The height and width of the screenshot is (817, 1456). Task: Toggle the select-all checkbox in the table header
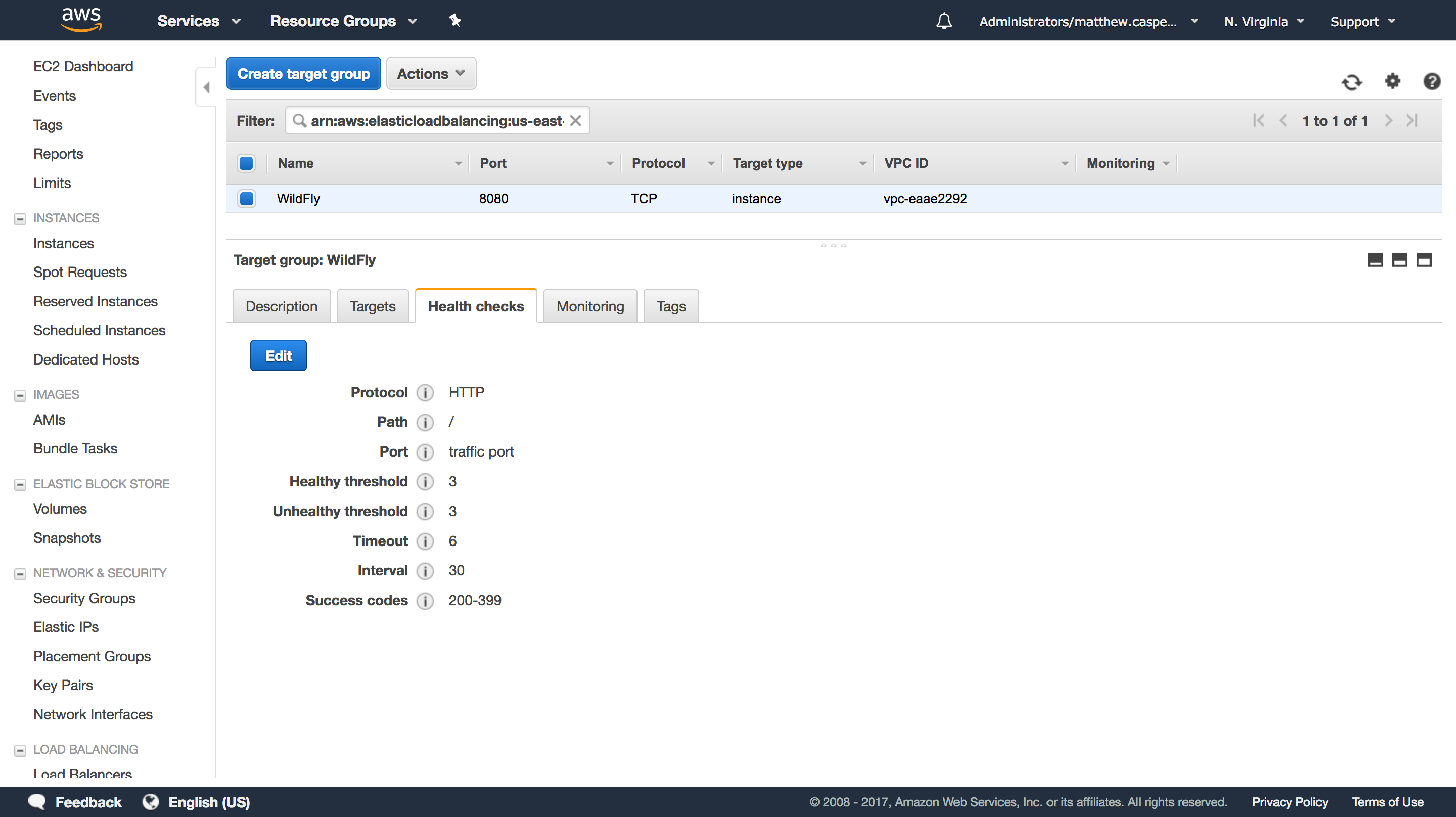246,163
